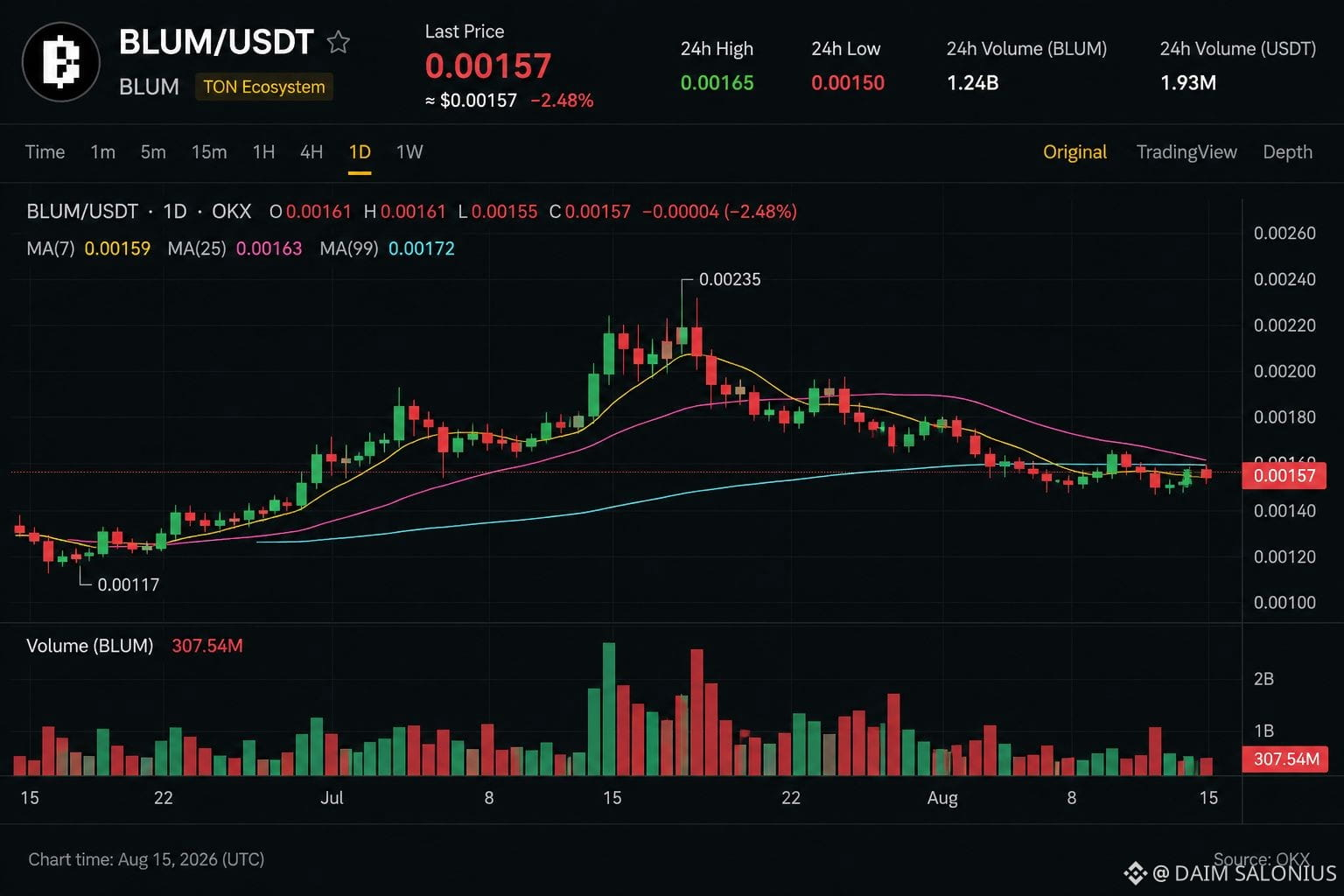The width and height of the screenshot is (1344, 896).
Task: Click the 24h Volume (BLUM) value 1.24B
Action: click(972, 83)
